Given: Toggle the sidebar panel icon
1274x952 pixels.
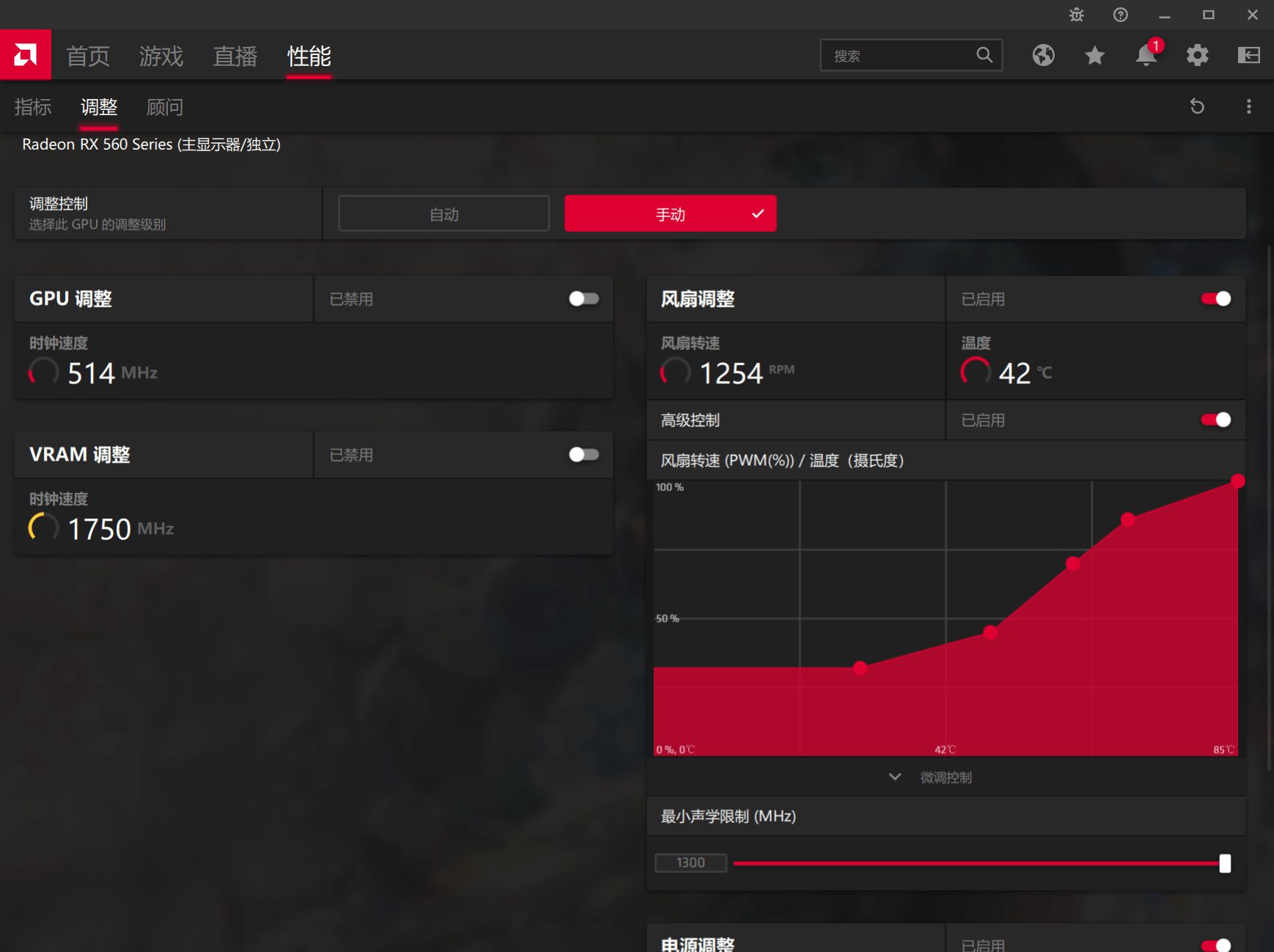Looking at the screenshot, I should point(1248,55).
